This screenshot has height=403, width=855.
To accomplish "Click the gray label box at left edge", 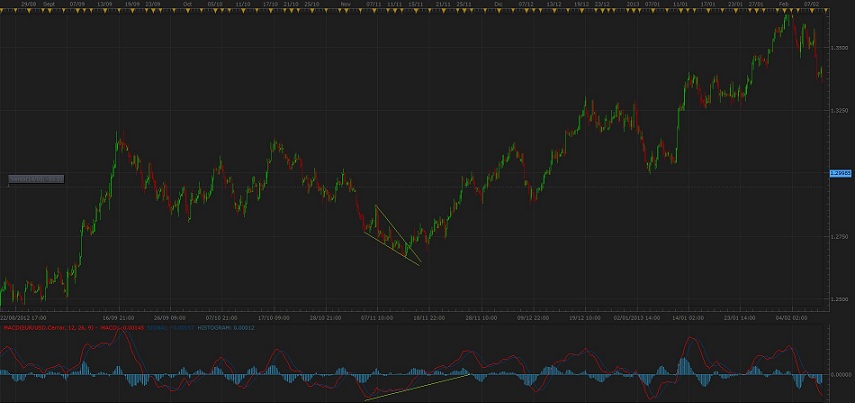I will click(x=36, y=179).
